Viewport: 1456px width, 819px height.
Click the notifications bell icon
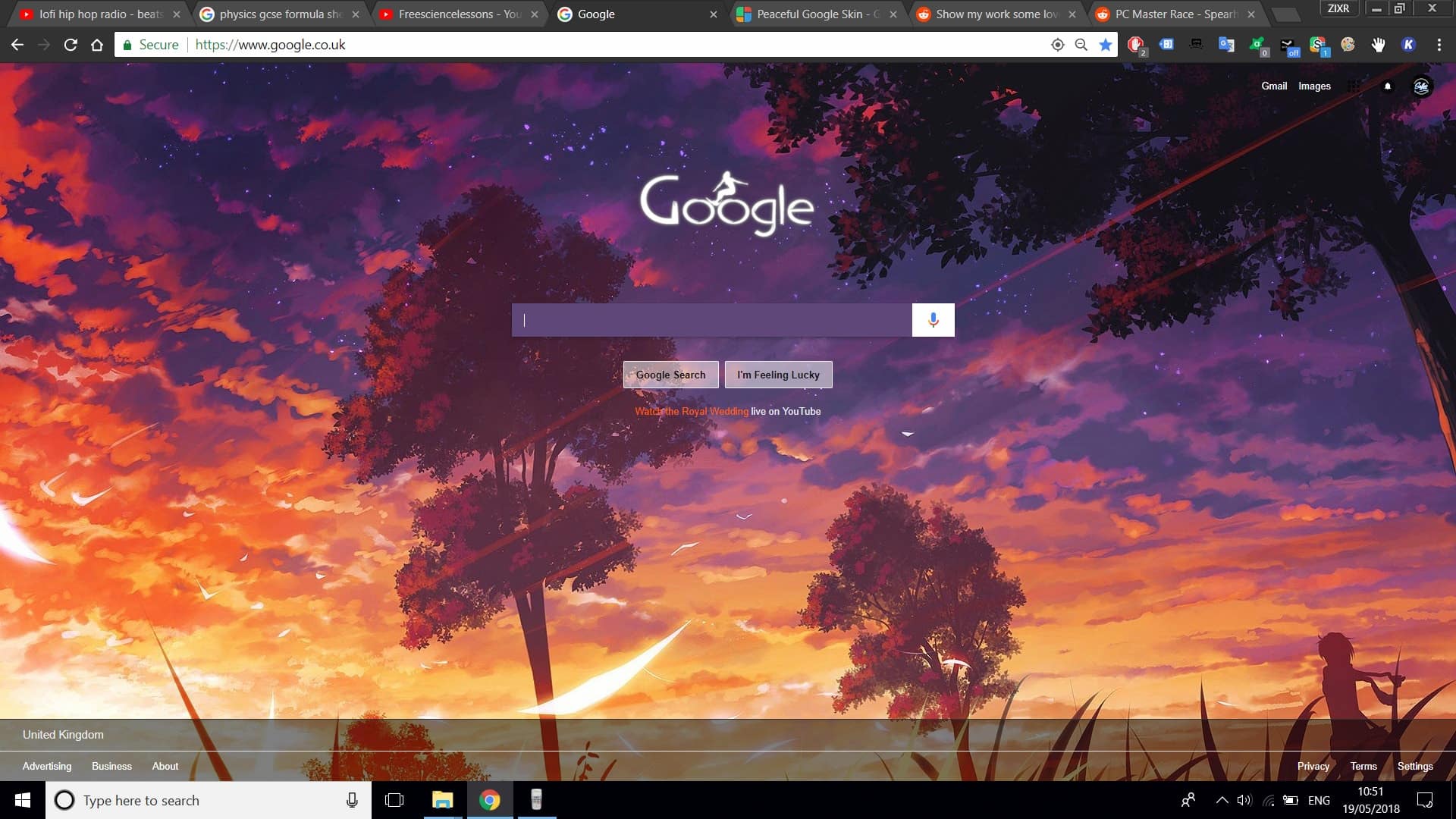click(1387, 86)
